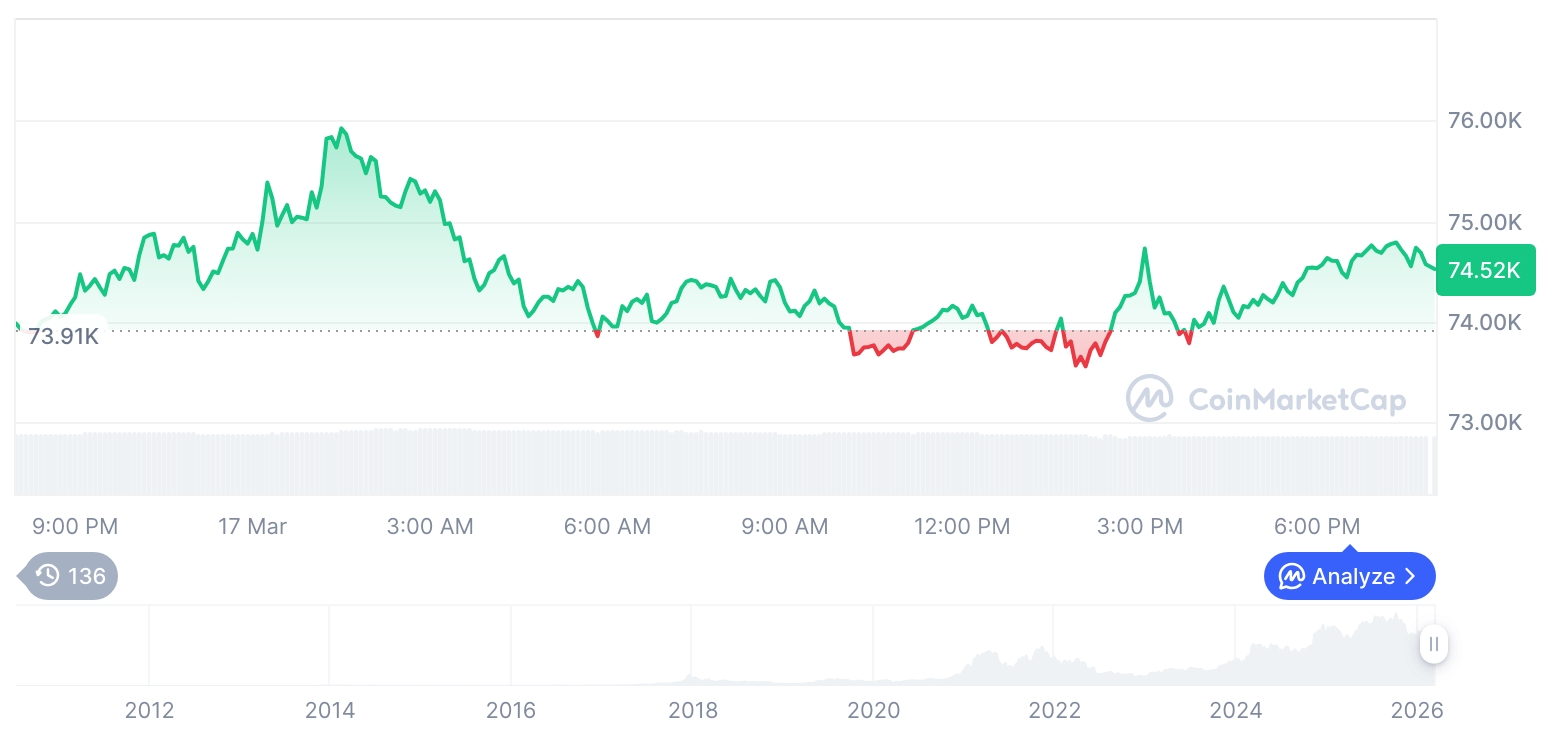Select the 2022 mark on the range navigator
The width and height of the screenshot is (1566, 732).
pos(1055,710)
